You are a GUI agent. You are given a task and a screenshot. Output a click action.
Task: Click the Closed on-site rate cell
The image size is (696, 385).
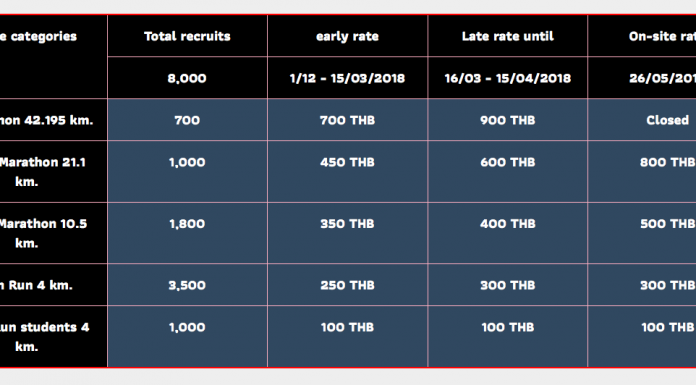coord(642,120)
